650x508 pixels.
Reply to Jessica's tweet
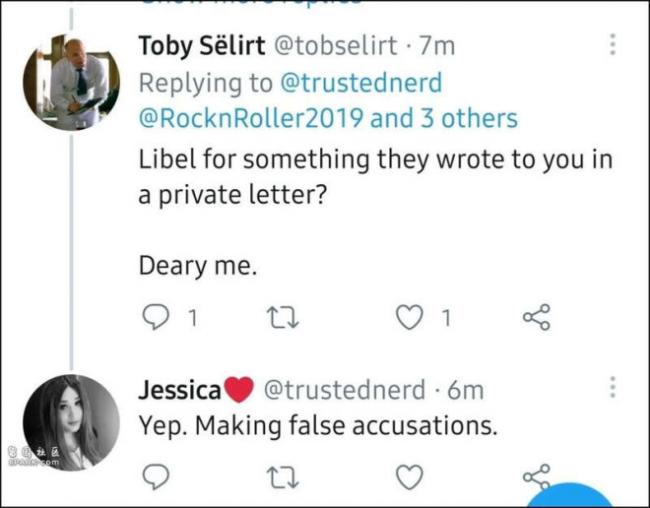pyautogui.click(x=156, y=477)
